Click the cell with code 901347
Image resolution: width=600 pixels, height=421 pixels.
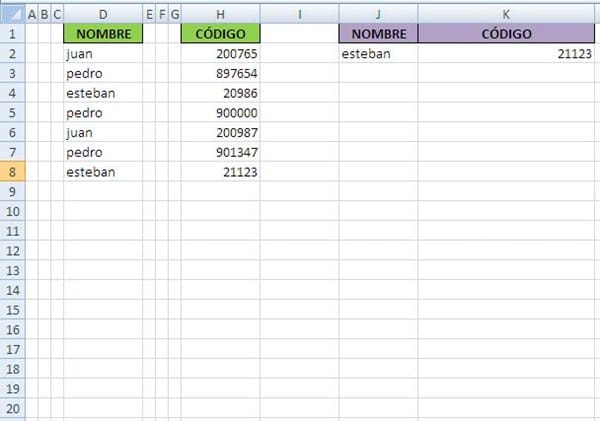220,152
